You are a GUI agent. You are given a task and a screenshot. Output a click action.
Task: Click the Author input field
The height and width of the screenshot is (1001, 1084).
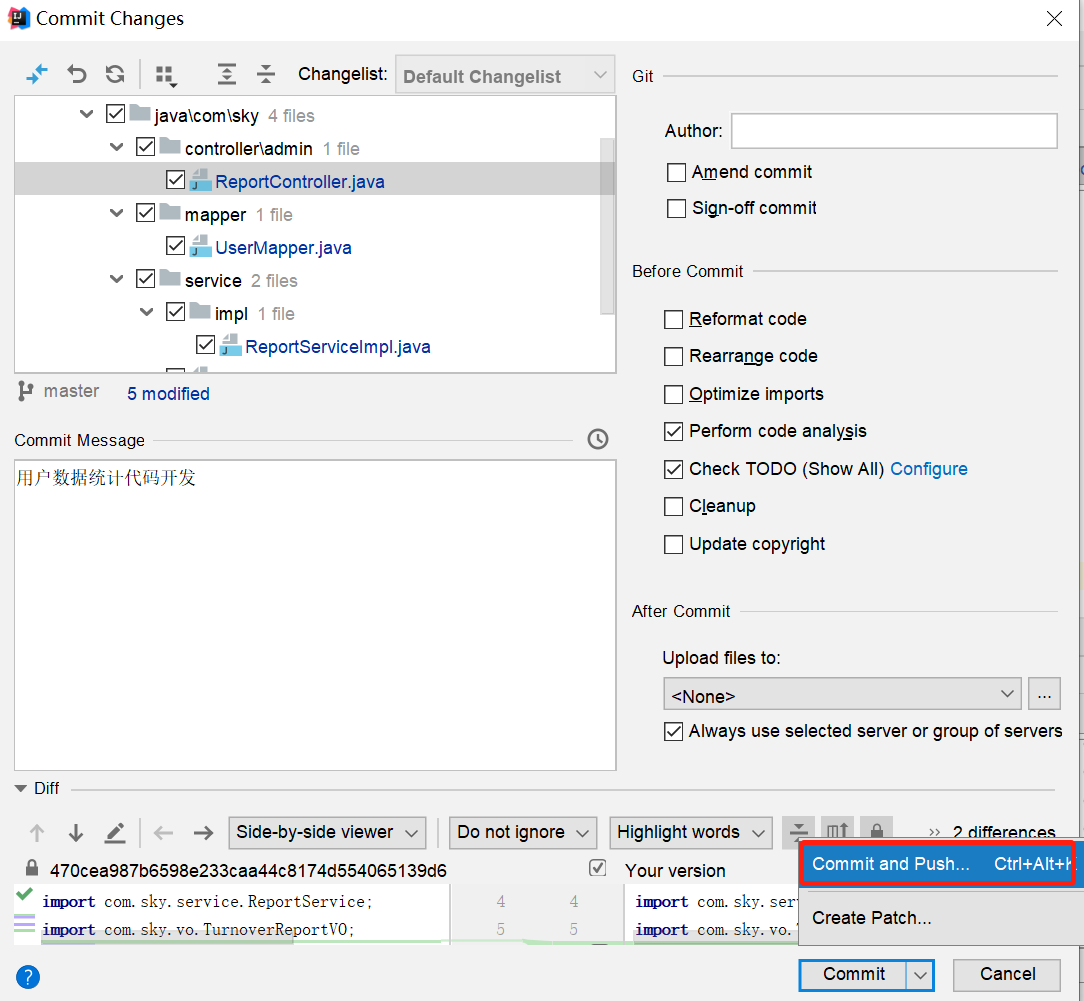click(893, 131)
